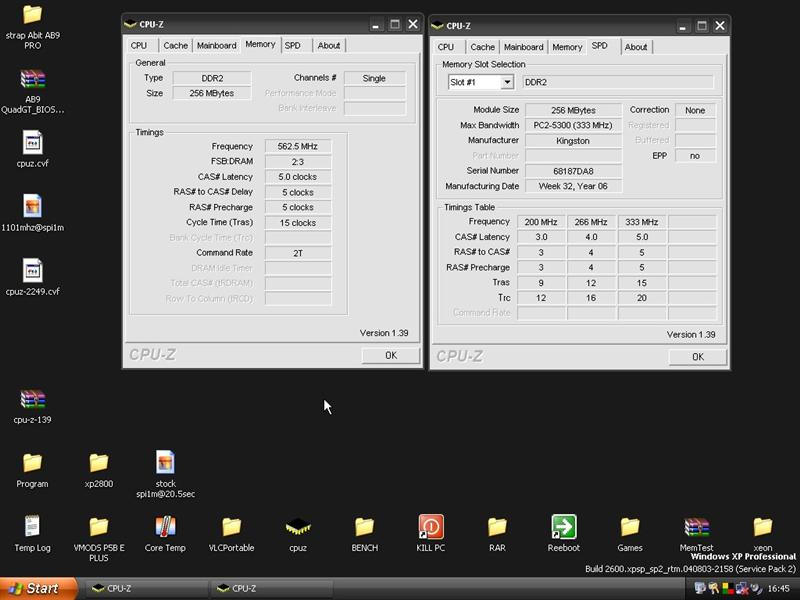Click the FSB:DRAM field showing 2:3
The image size is (800, 600).
(x=298, y=162)
